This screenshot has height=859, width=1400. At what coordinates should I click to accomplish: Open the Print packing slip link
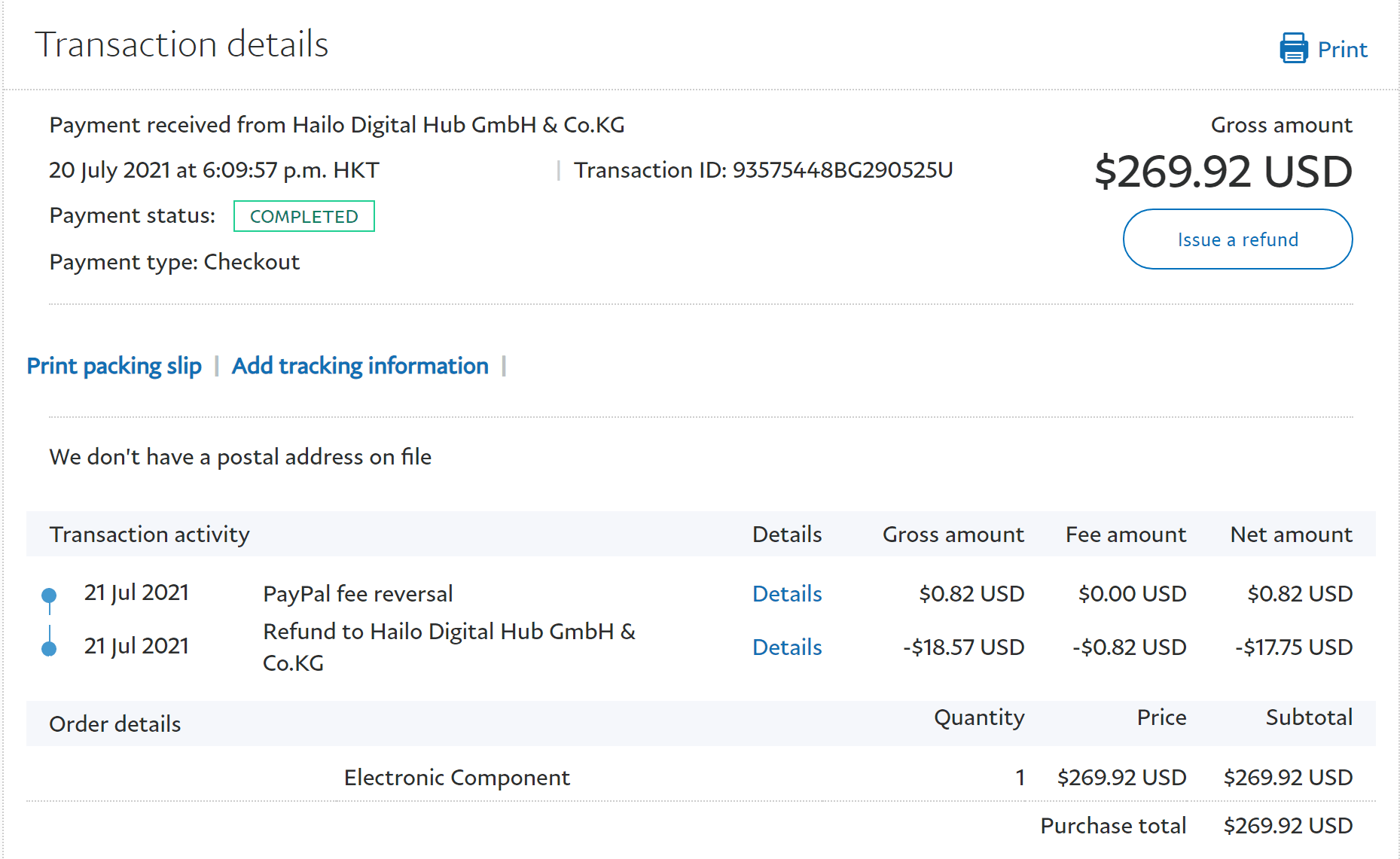pos(114,366)
